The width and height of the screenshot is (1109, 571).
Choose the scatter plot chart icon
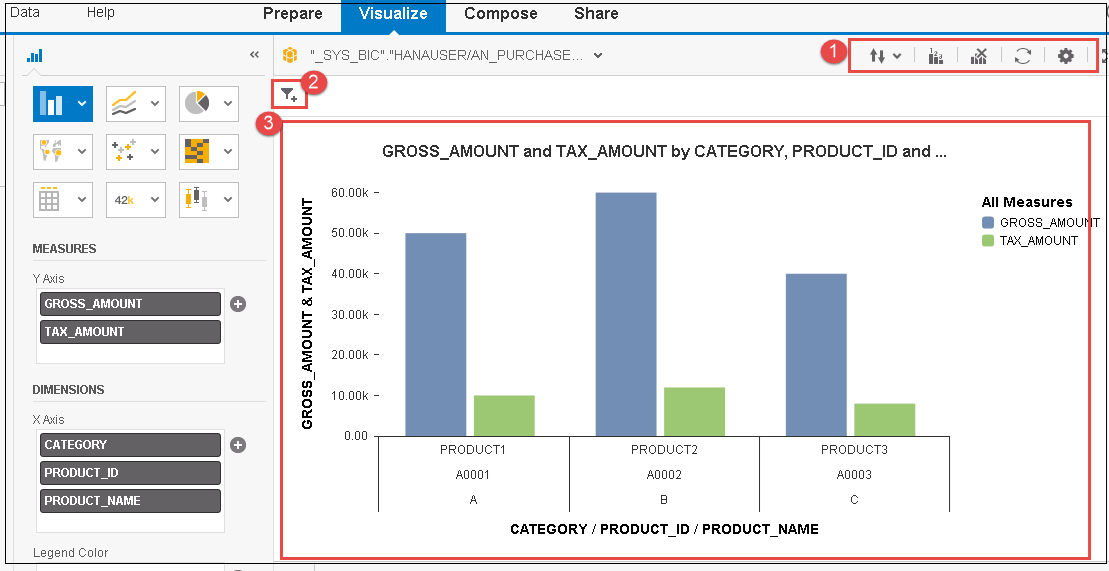(124, 151)
